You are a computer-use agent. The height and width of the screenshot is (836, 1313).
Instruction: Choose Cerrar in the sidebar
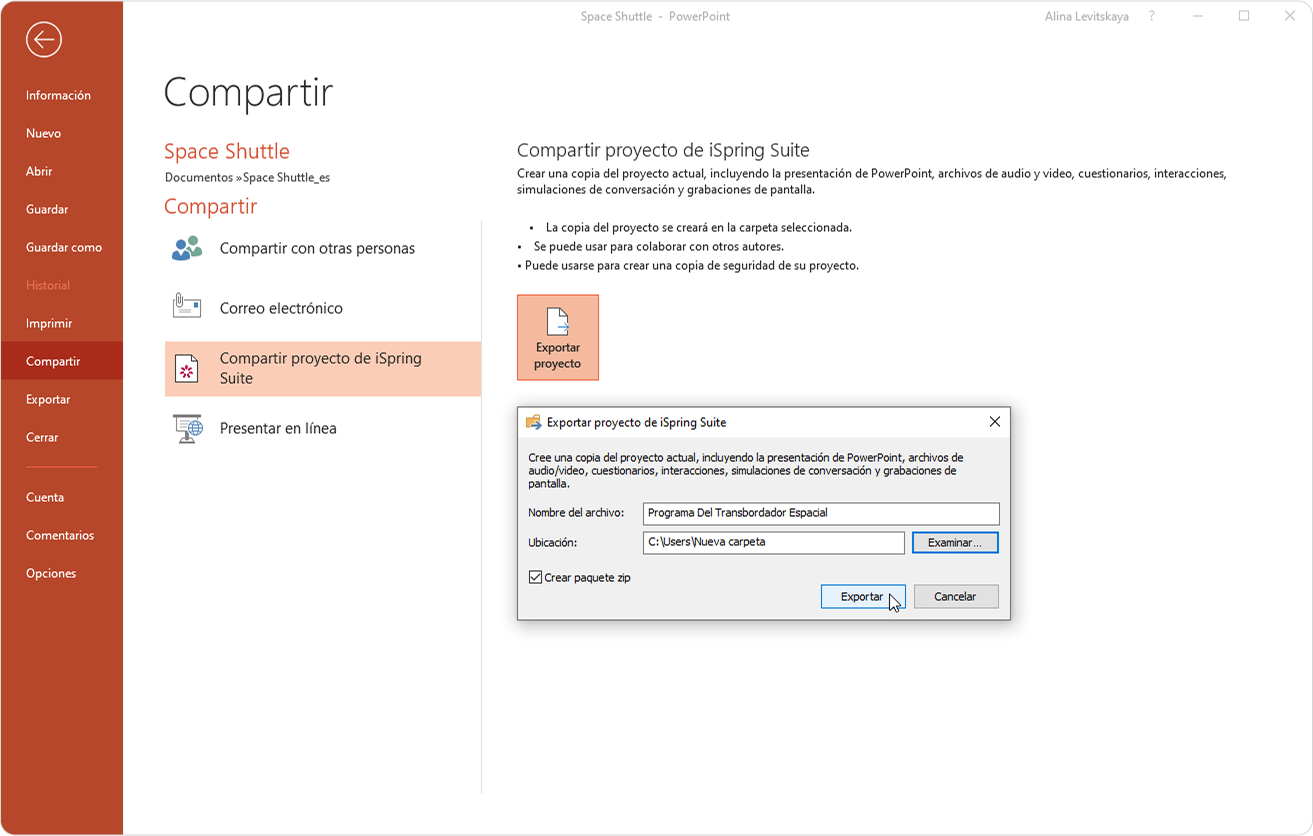tap(42, 437)
